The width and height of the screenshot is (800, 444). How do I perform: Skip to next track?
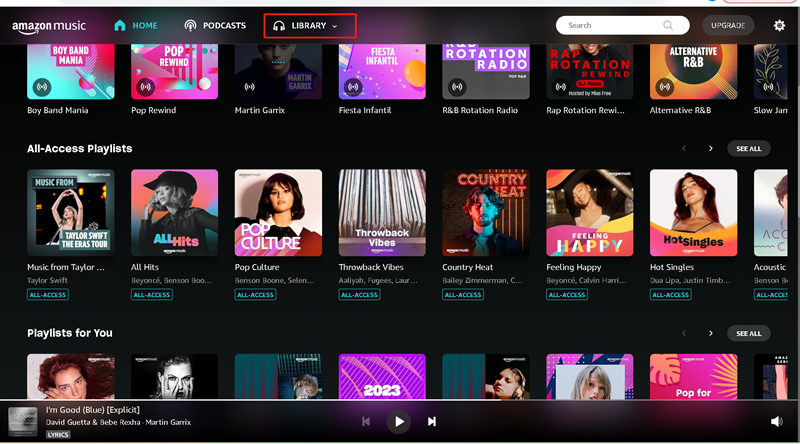432,422
